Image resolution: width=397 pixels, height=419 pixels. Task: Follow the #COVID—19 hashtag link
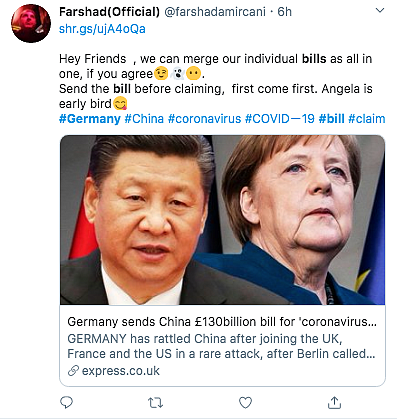(280, 119)
